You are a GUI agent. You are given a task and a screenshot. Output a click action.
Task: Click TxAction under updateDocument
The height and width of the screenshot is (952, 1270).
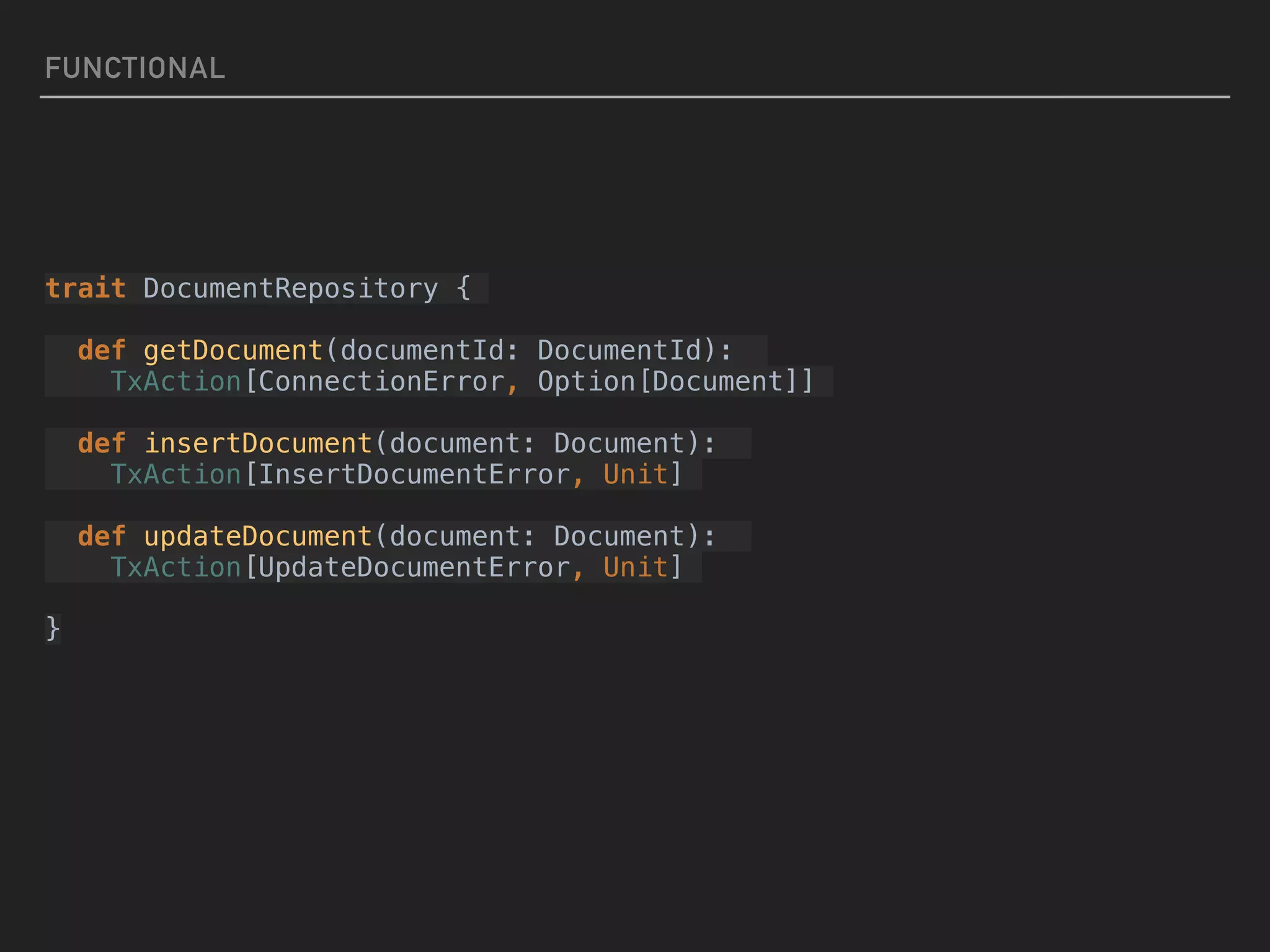pos(175,568)
